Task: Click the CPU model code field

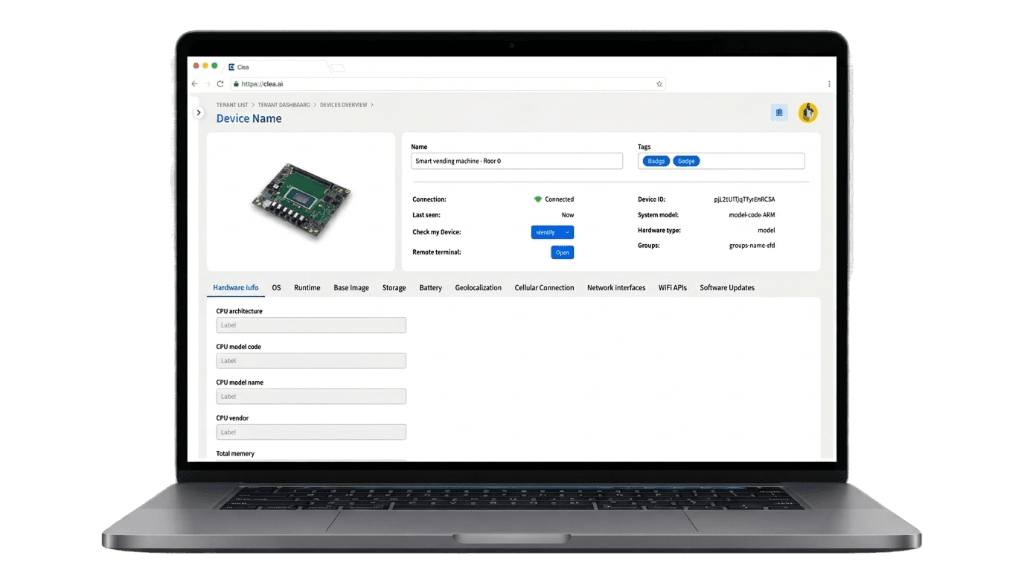Action: 311,361
